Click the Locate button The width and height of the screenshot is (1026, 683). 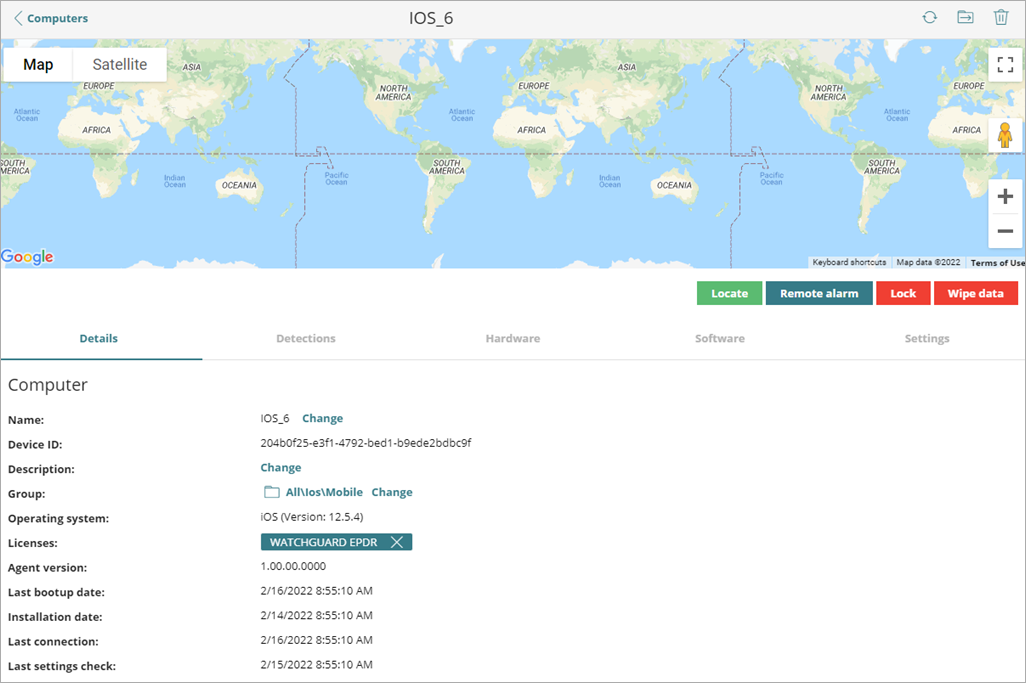click(729, 292)
